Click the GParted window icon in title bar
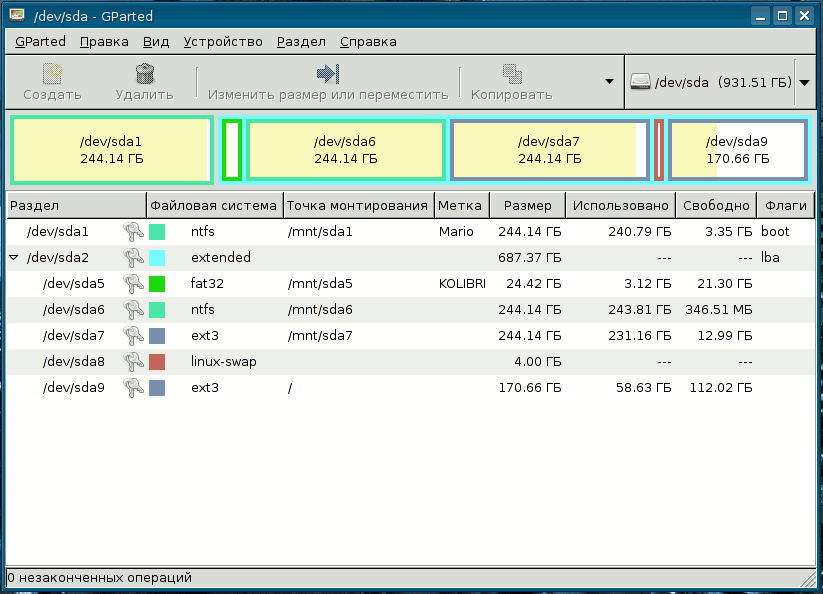This screenshot has height=594, width=823. 17,15
